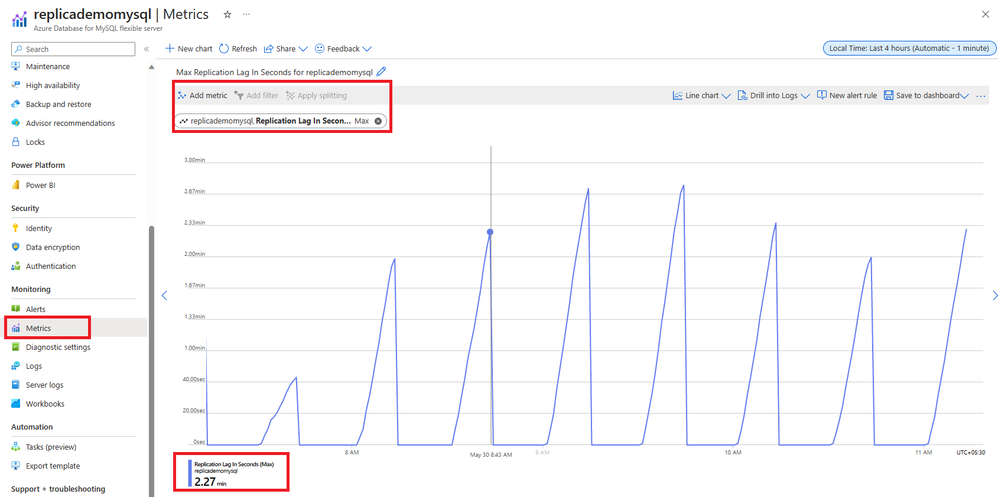Click the Identity key icon

tap(16, 228)
